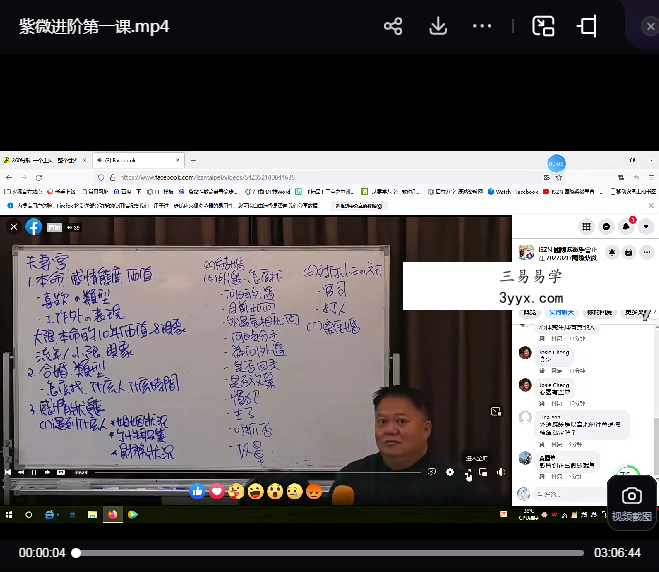This screenshot has width=659, height=572.
Task: Click the Facebook logo icon
Action: 34,227
